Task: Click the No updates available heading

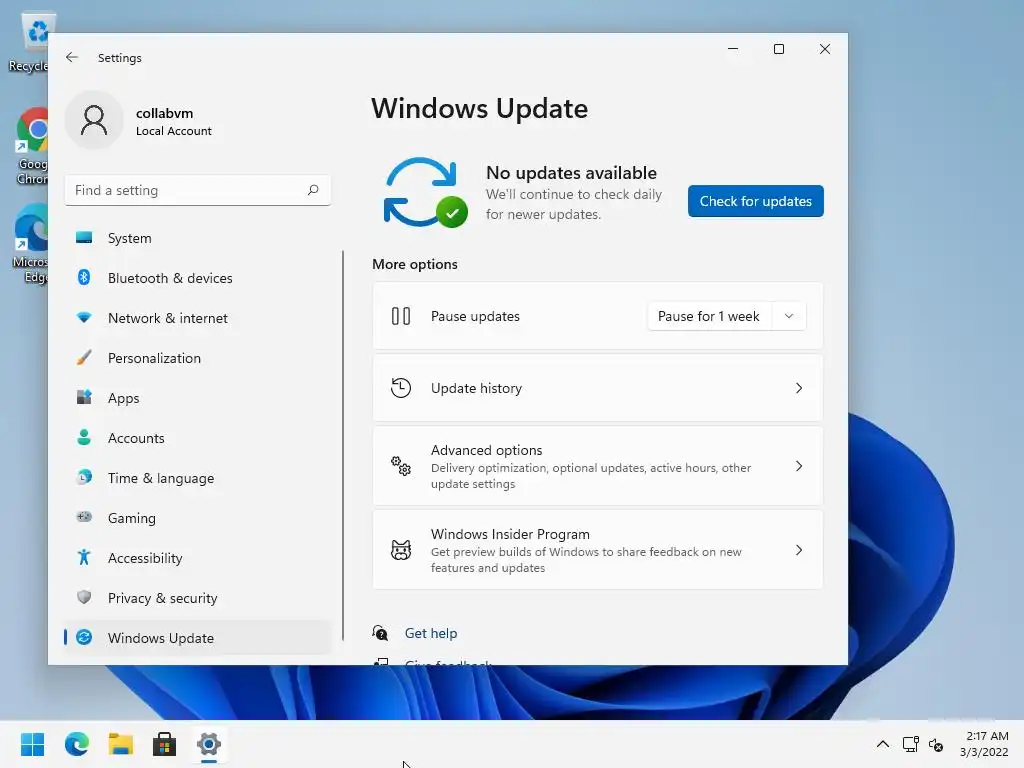Action: point(571,172)
